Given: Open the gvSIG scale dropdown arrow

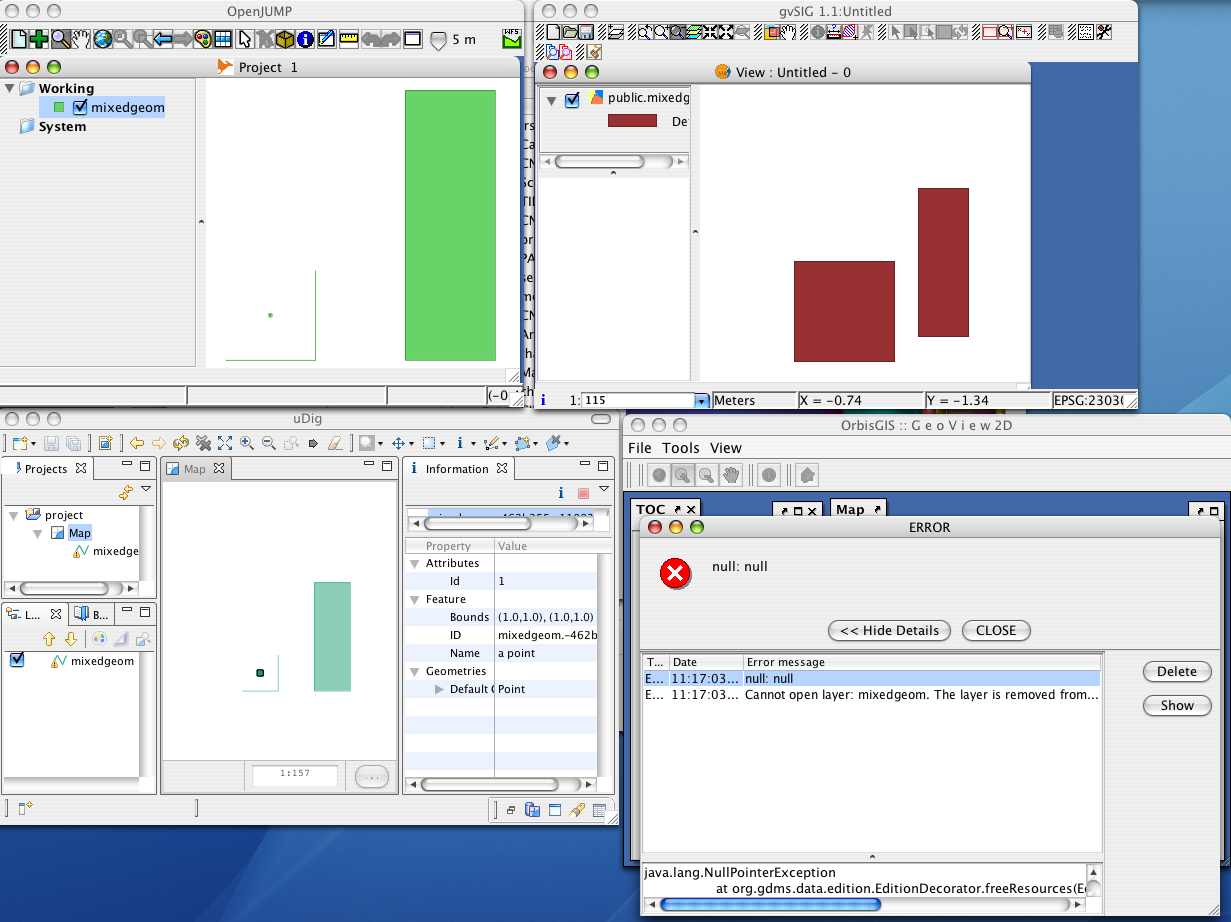Looking at the screenshot, I should (x=701, y=400).
